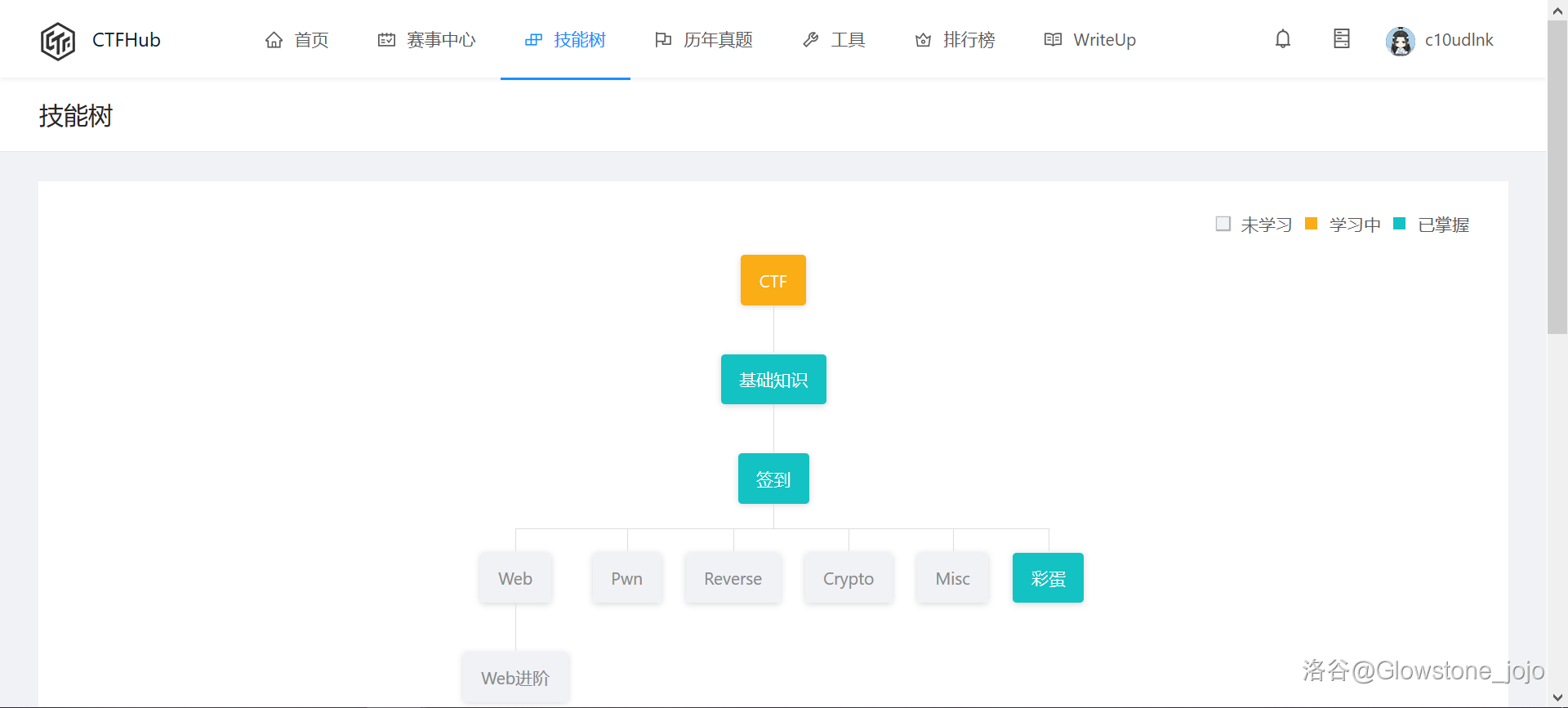Expand the Web node in skill tree
The width and height of the screenshot is (1568, 708).
(515, 578)
